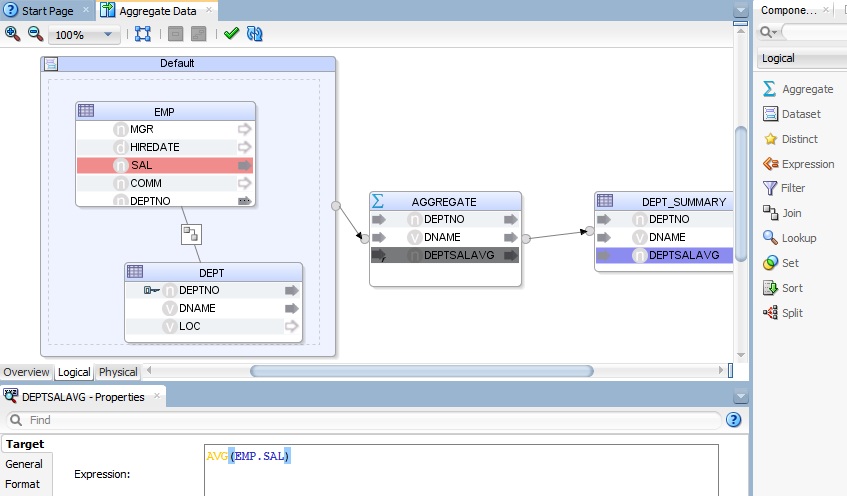Select the LOC attribute in DEPT
The height and width of the screenshot is (496, 847).
[213, 326]
